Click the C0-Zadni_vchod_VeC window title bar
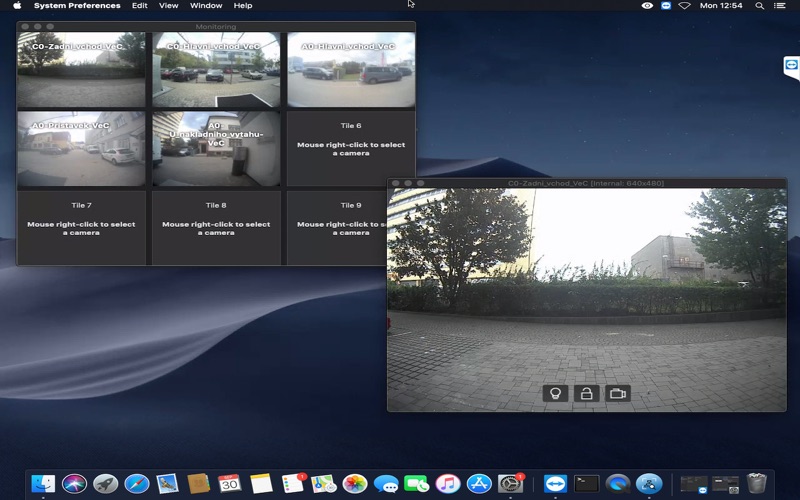This screenshot has height=500, width=800. click(x=587, y=183)
